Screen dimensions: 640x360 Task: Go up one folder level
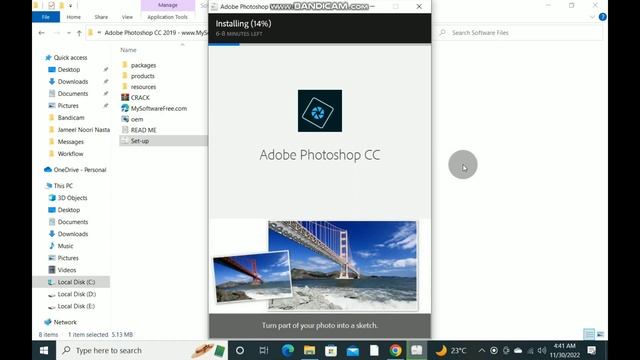coord(79,33)
